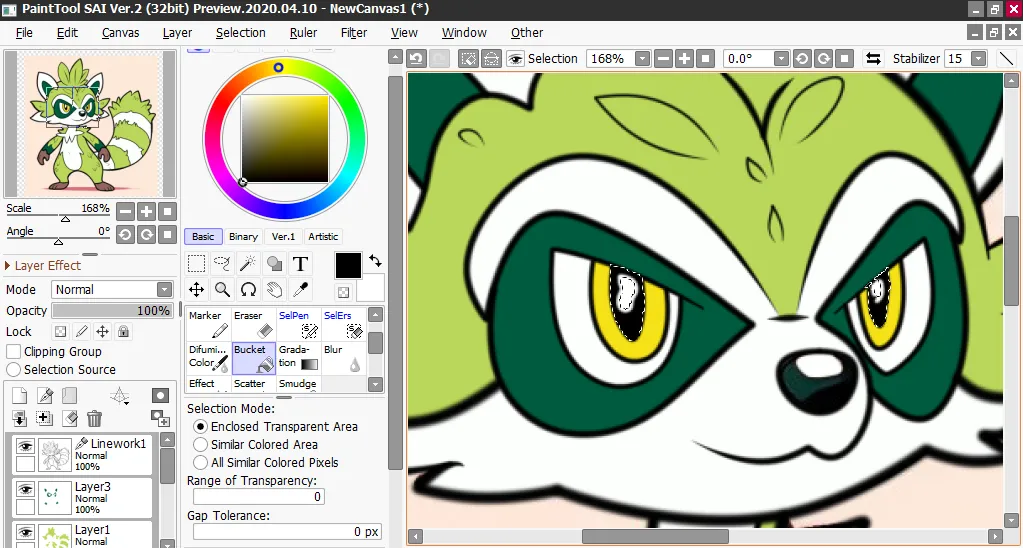The image size is (1023, 548).
Task: Switch to the Artistic brush tab
Action: 323,237
